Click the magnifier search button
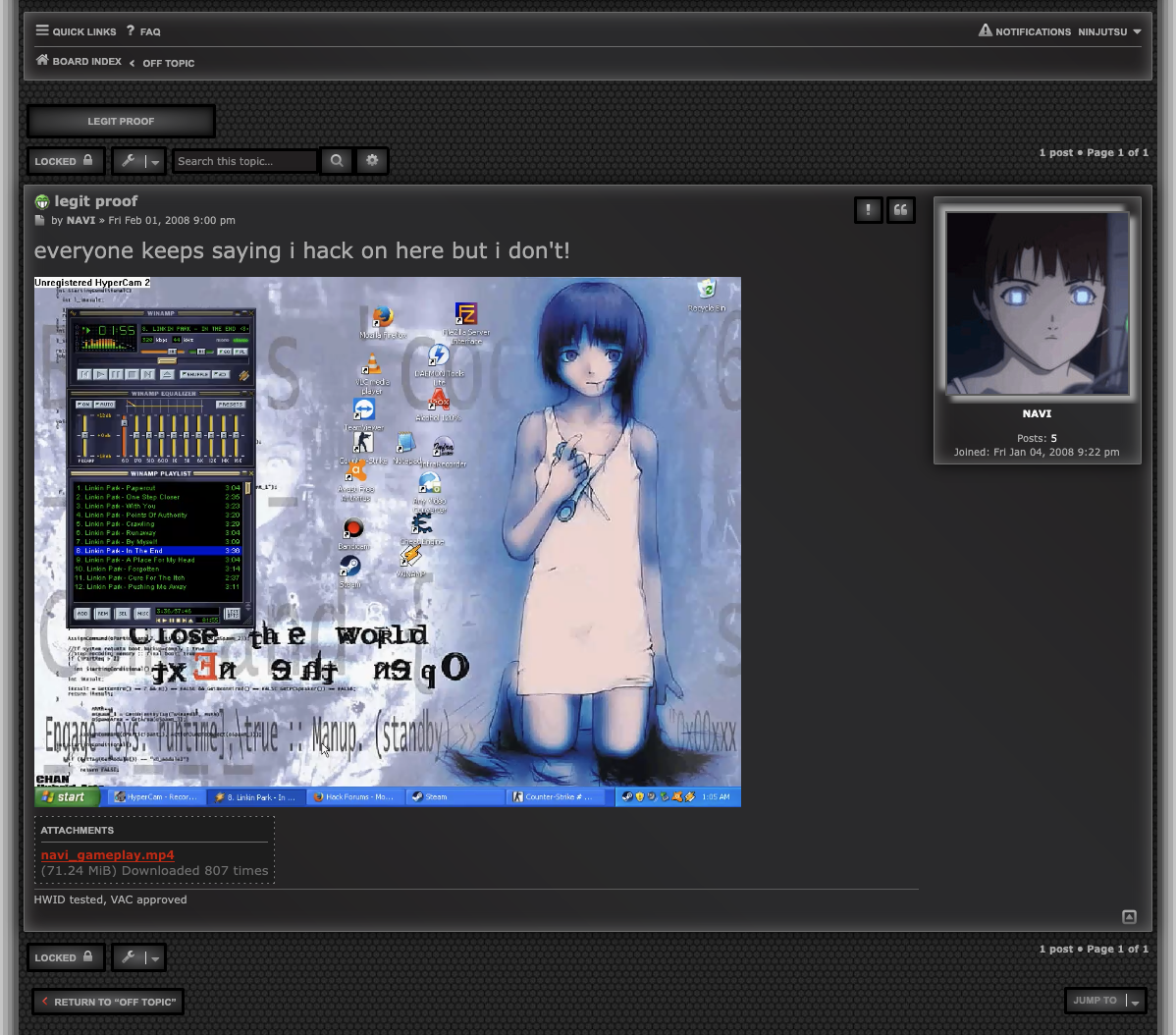 pyautogui.click(x=337, y=160)
